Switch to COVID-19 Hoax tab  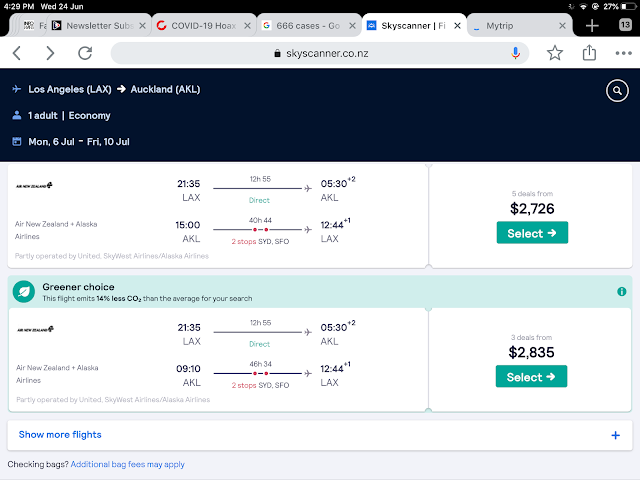pyautogui.click(x=203, y=26)
